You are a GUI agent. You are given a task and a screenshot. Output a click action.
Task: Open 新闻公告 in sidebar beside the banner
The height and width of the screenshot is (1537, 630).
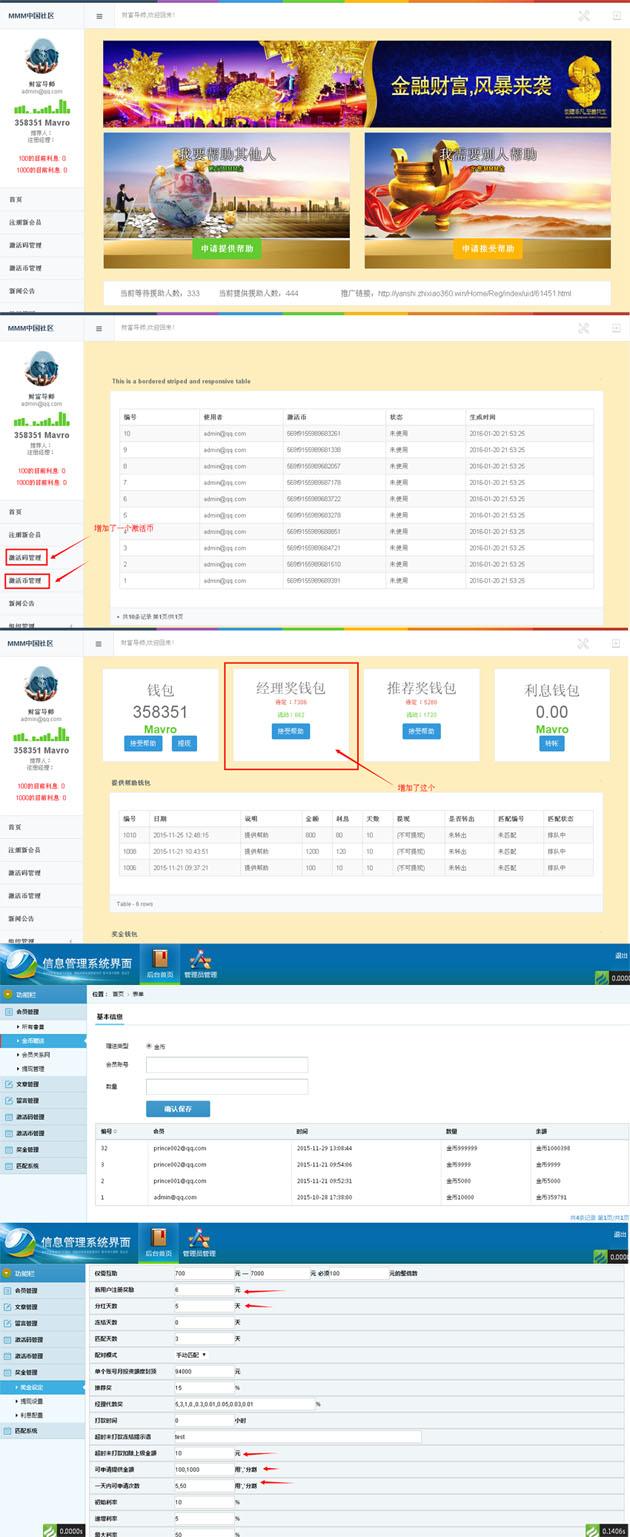(x=23, y=291)
